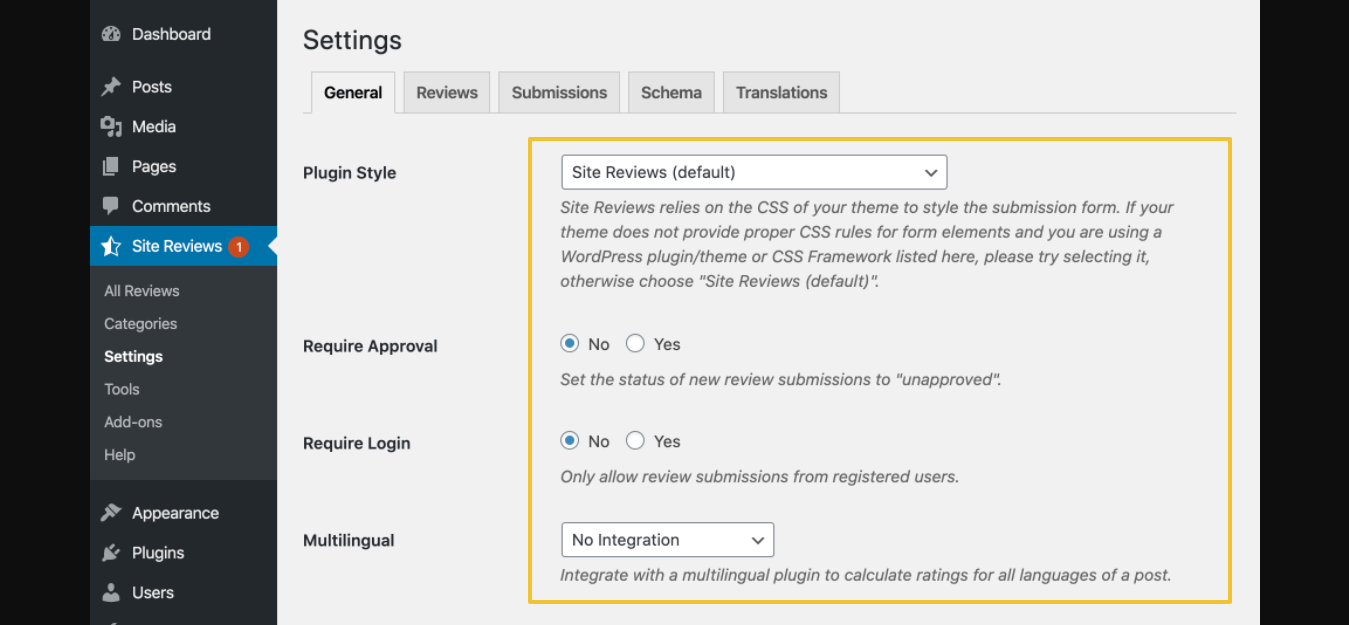Open the Multilingual integration dropdown
The height and width of the screenshot is (625, 1349).
coord(667,540)
